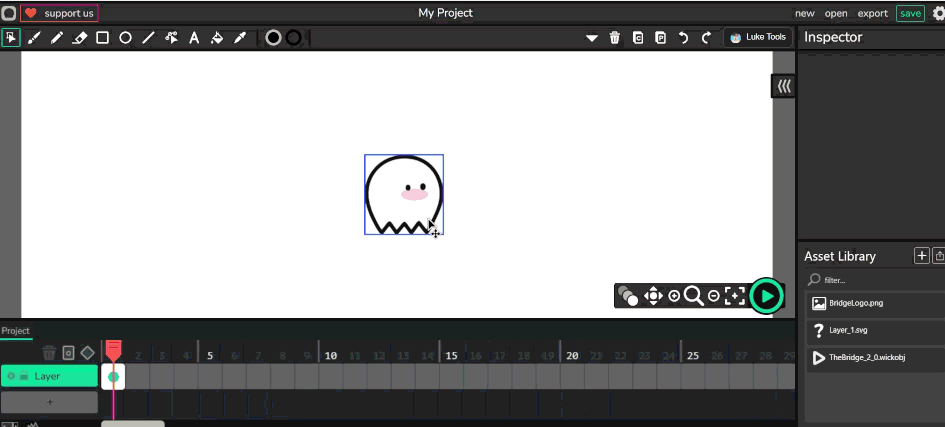Screen dimensions: 945x427
Task: Toggle visibility of Layer in timeline
Action: click(x=11, y=376)
